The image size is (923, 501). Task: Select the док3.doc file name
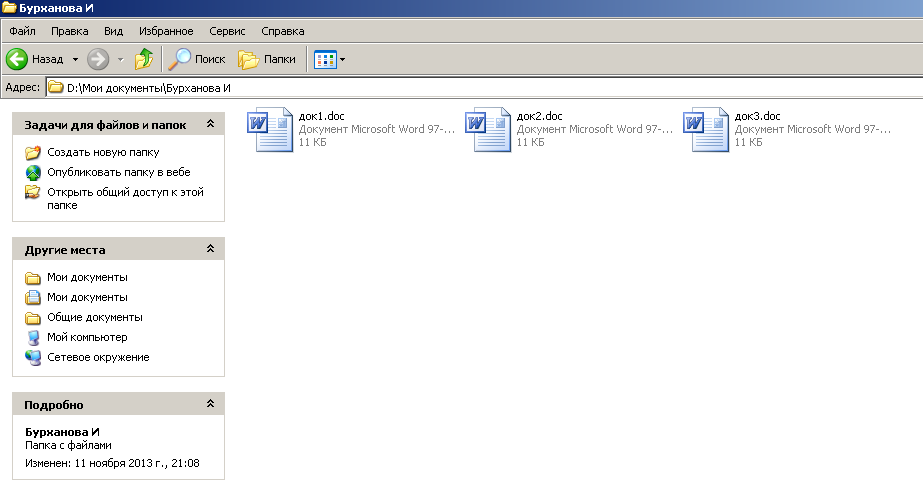[x=757, y=116]
